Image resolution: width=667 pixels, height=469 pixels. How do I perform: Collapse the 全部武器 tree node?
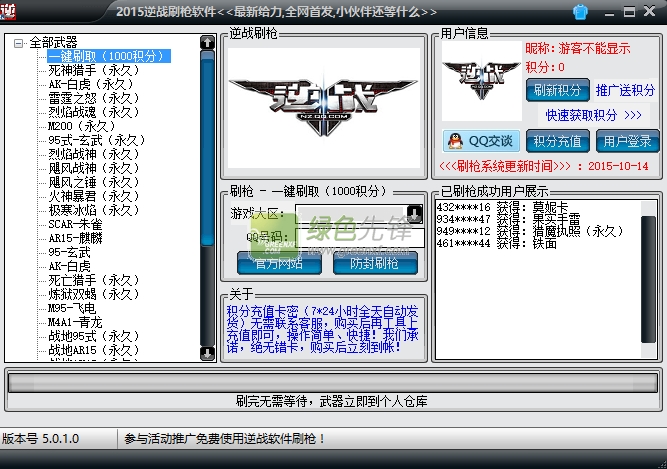click(18, 43)
